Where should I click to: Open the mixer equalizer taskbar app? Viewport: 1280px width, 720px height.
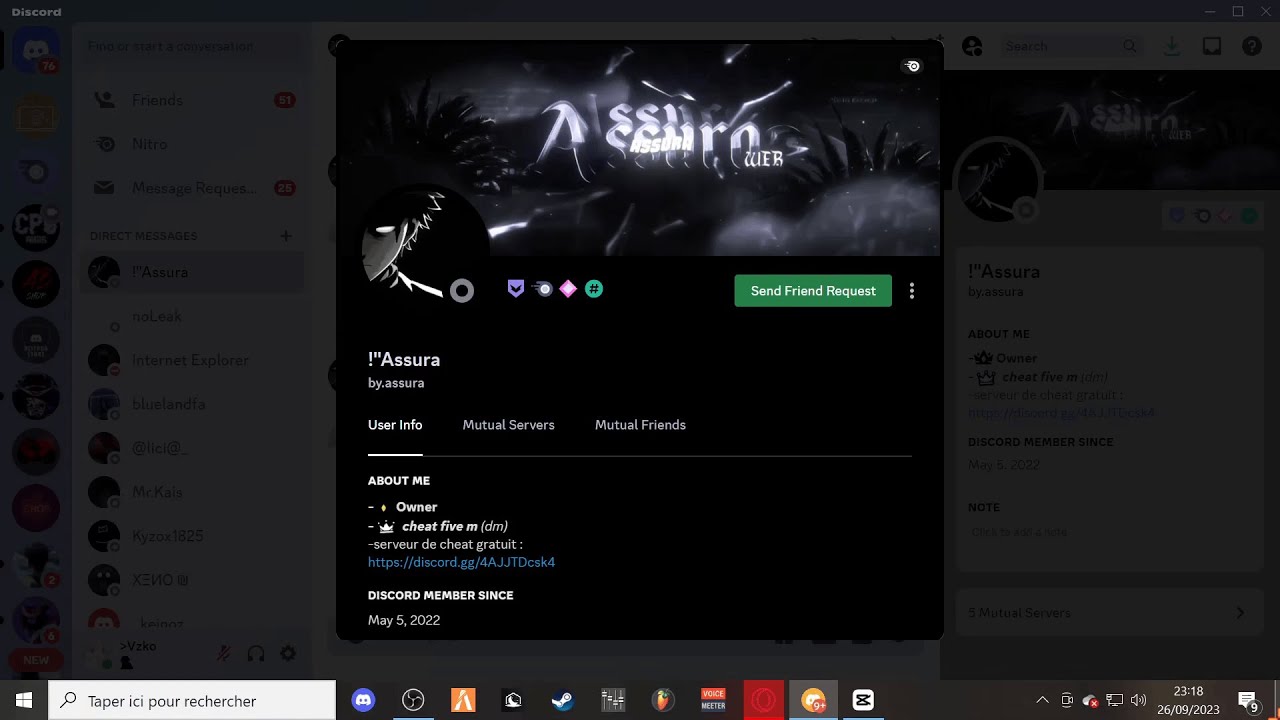click(613, 700)
